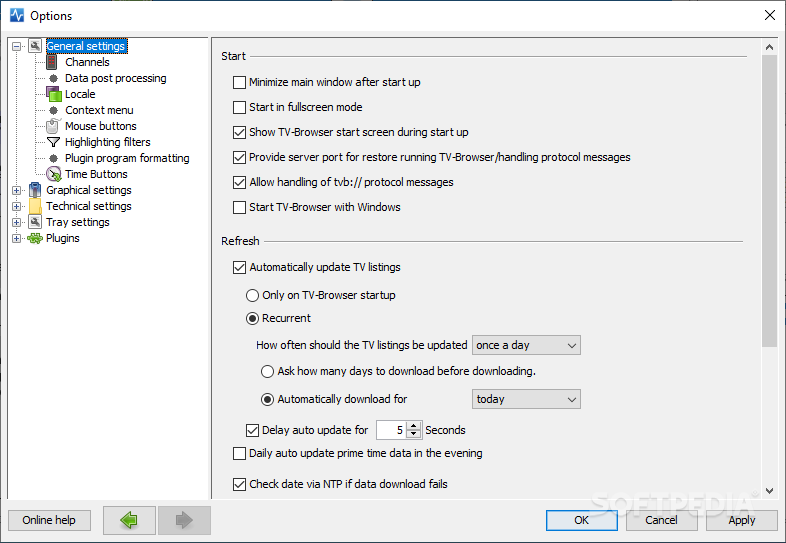Click the folder icon beside Technical settings
786x543 pixels.
(35, 206)
